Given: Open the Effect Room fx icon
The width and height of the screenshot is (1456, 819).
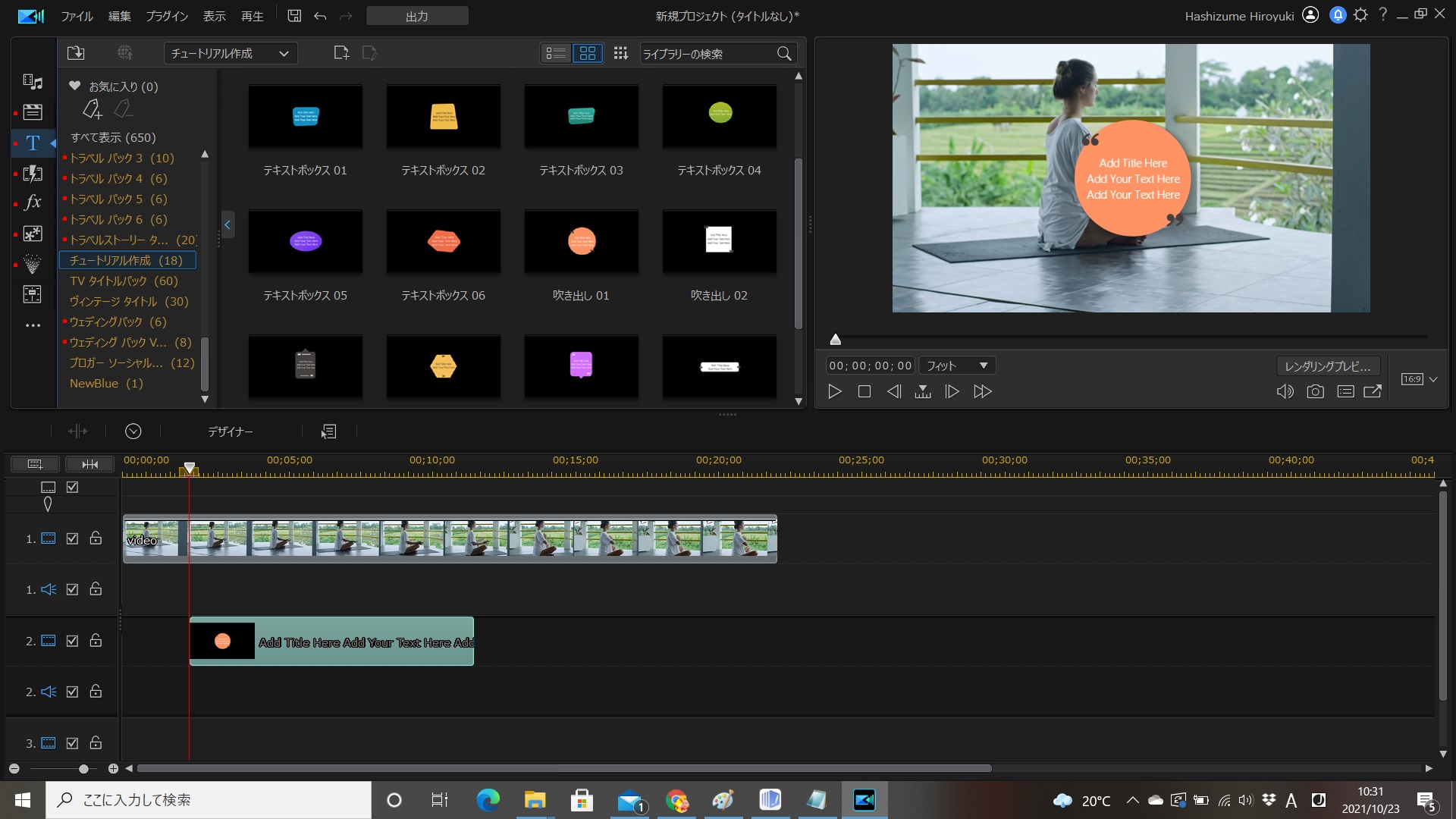Looking at the screenshot, I should 33,202.
